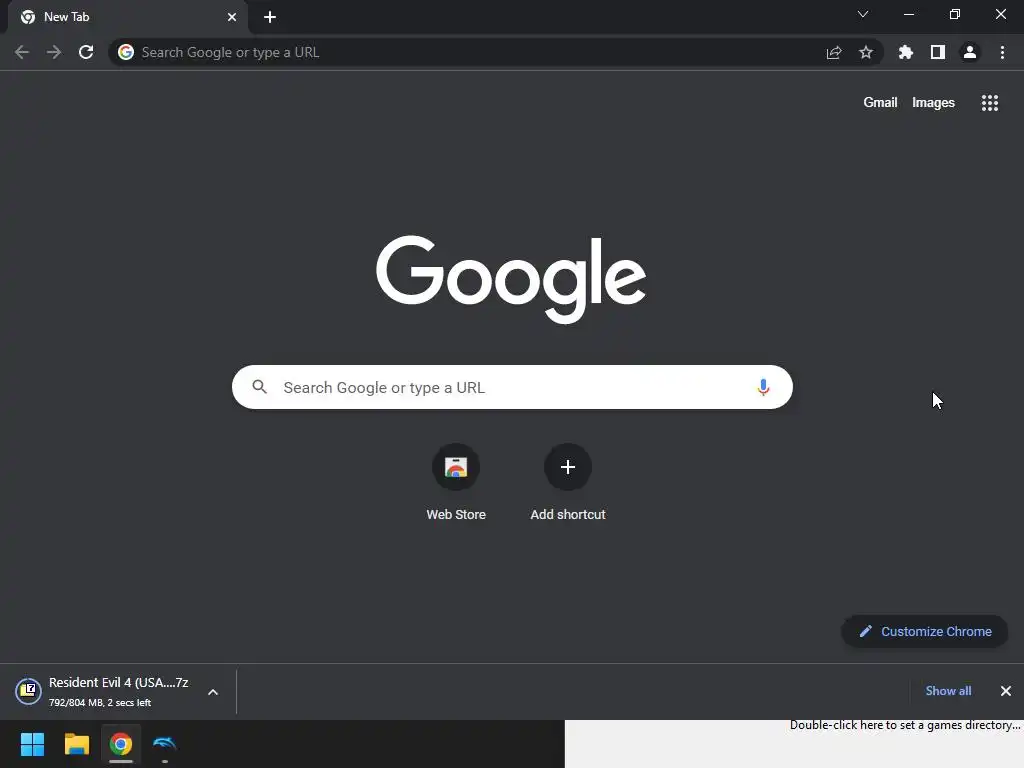Click into the Google search box

(513, 387)
